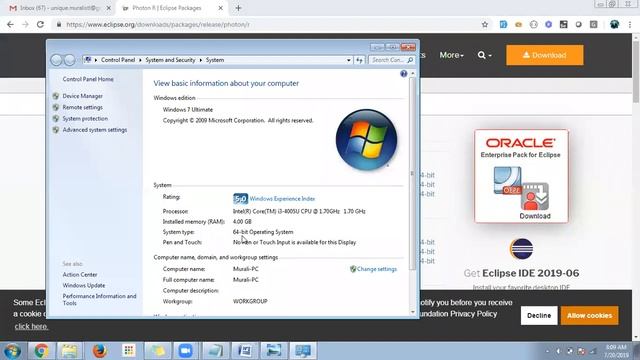
Task: Open Windows Explorer from the taskbar
Action: [70, 351]
